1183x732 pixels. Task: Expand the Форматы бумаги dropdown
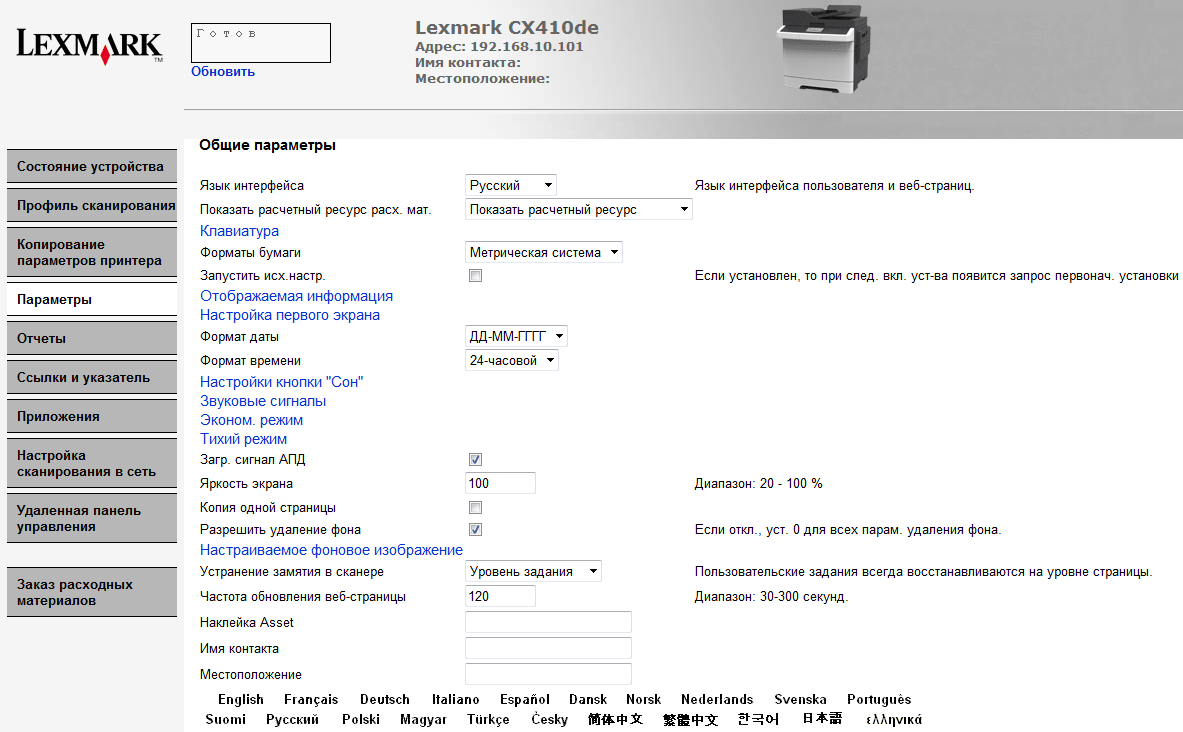[544, 252]
